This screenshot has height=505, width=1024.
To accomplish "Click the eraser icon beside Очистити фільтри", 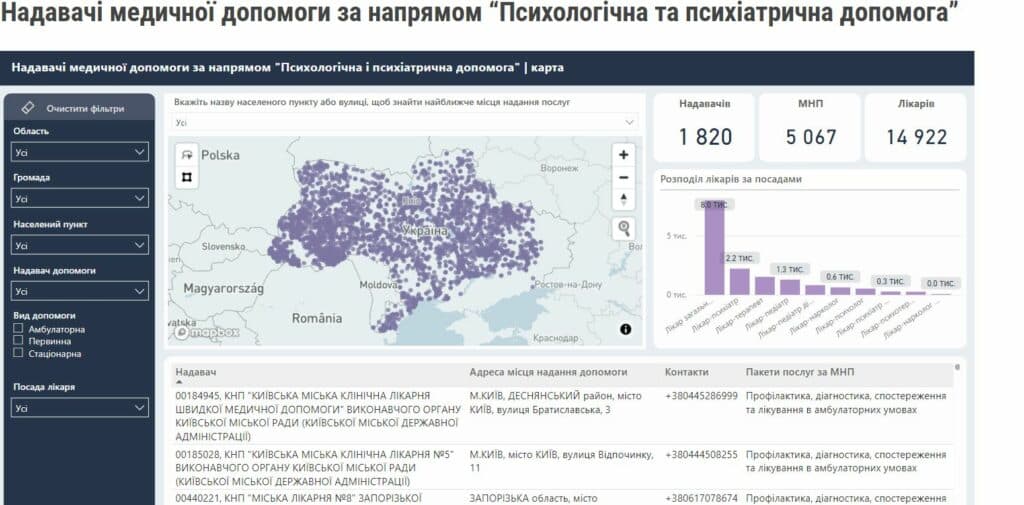I will pyautogui.click(x=28, y=108).
